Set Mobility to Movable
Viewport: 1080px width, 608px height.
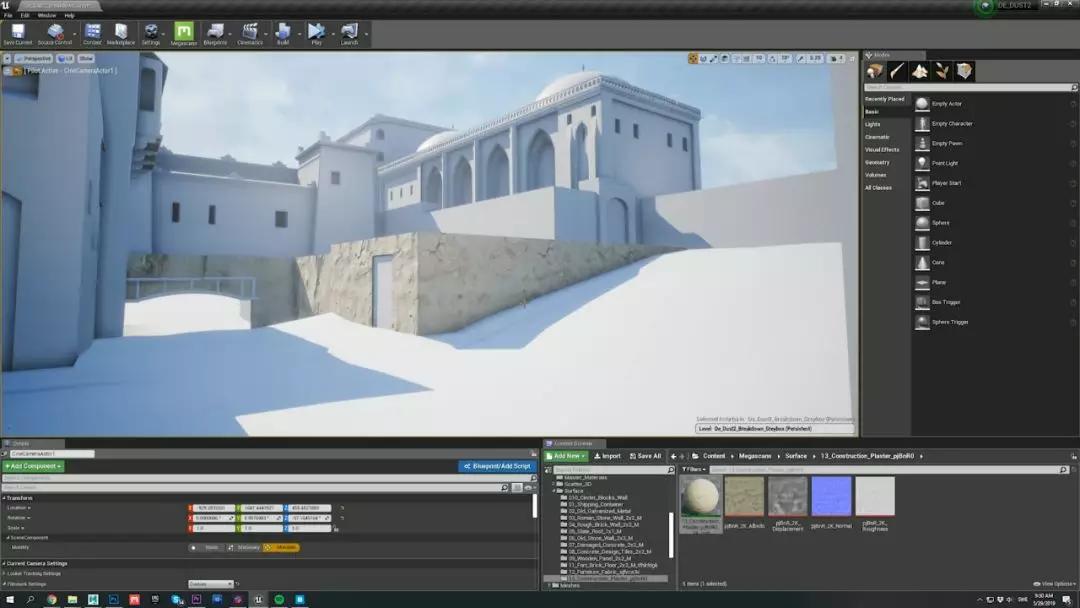(x=282, y=547)
